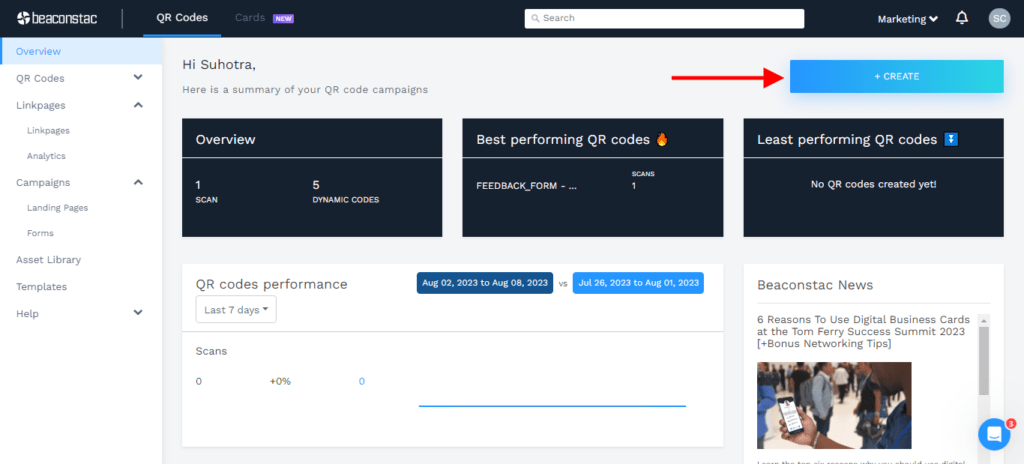Viewport: 1024px width, 464px height.
Task: Switch to the QR Codes tab
Action: coord(182,18)
